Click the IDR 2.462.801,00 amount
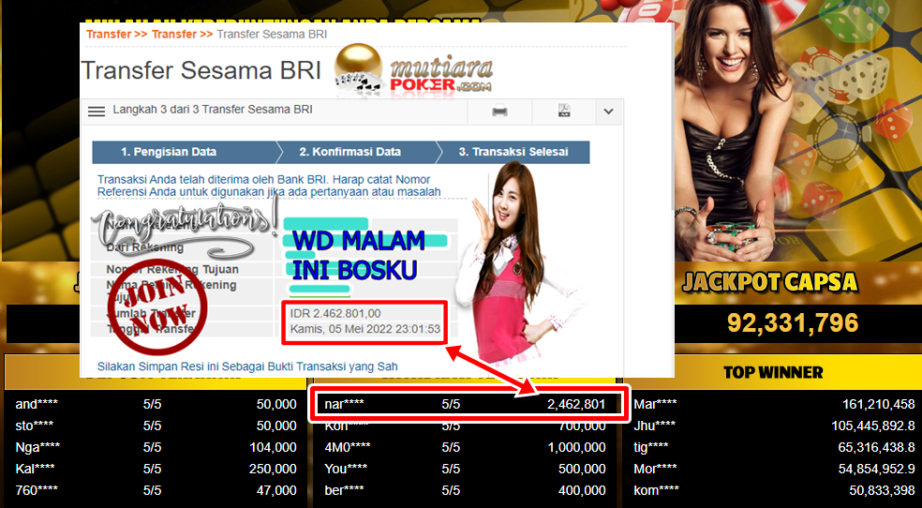 [335, 314]
